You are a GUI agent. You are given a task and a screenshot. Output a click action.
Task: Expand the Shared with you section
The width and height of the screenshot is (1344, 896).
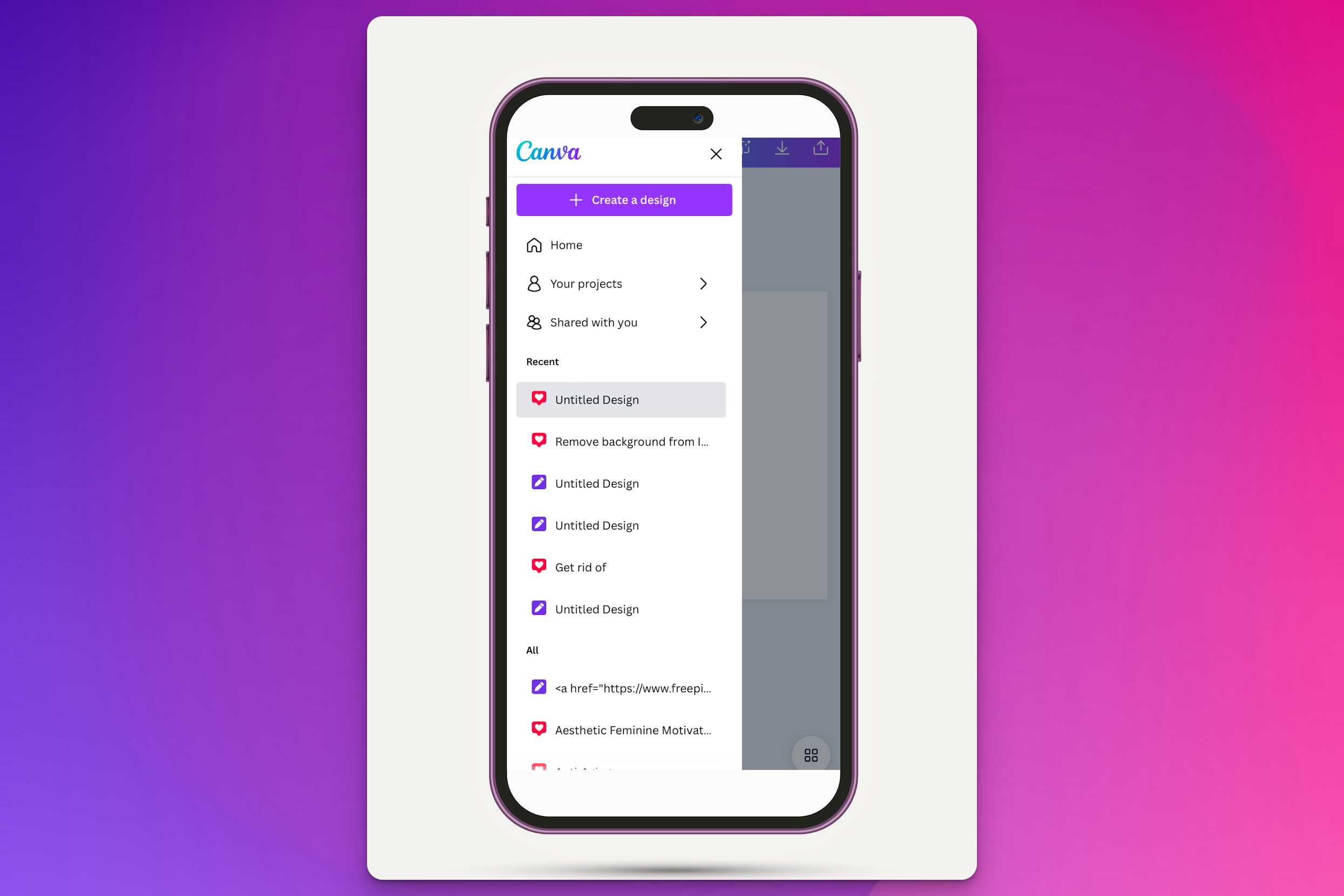[x=703, y=322]
